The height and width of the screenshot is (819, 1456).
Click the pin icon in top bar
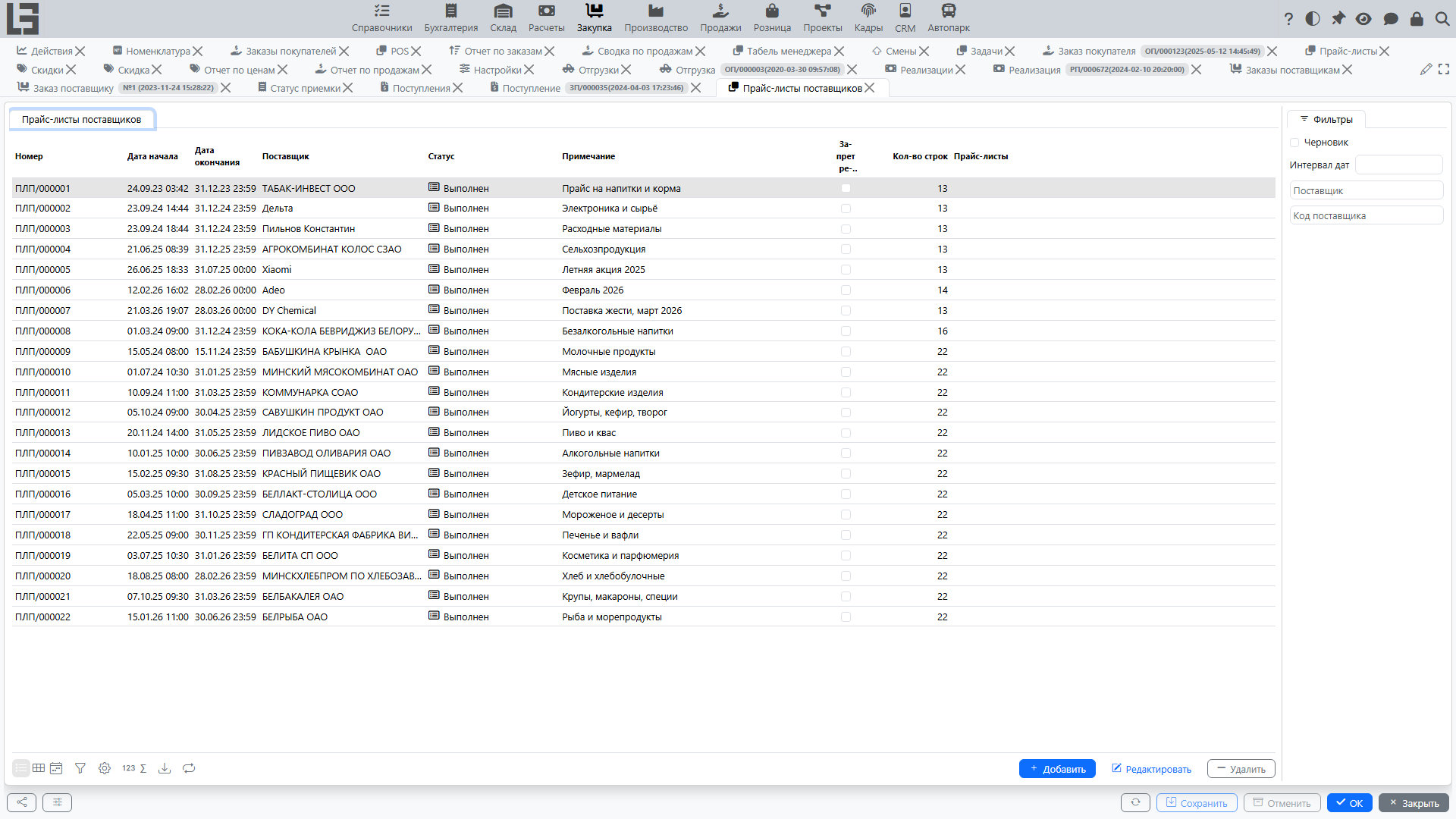(1338, 19)
